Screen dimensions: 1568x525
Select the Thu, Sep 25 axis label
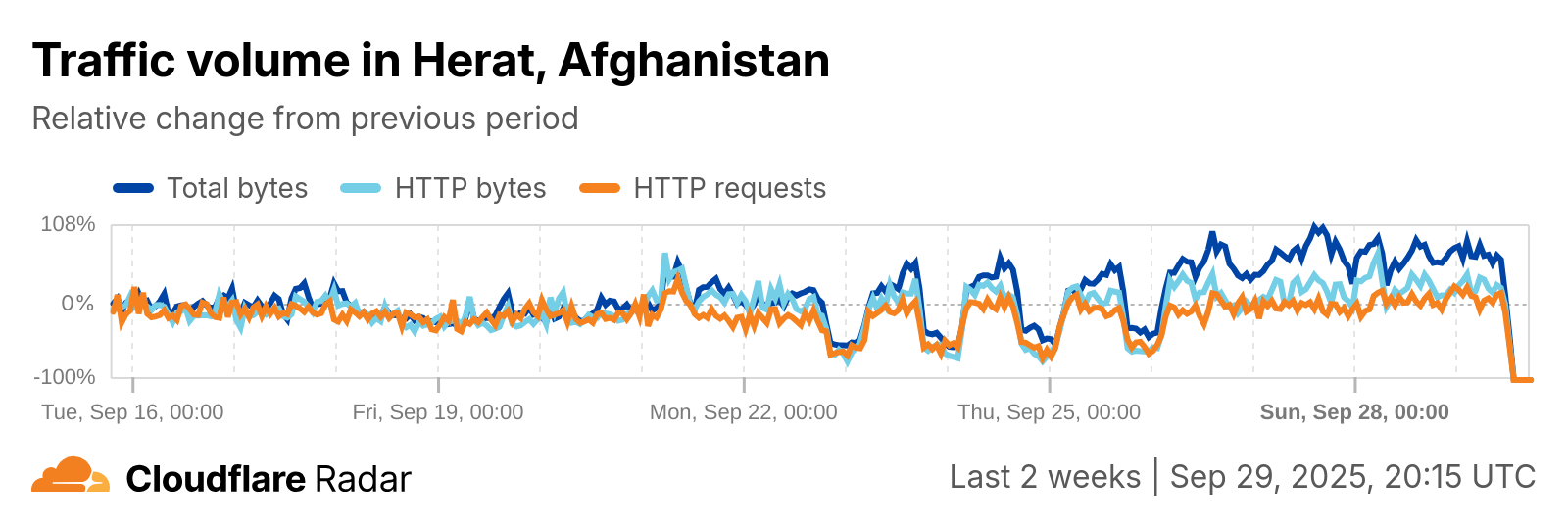(x=1050, y=412)
